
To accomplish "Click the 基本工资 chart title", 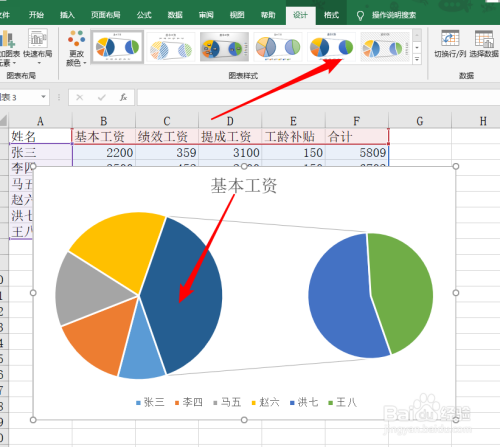I will (244, 185).
